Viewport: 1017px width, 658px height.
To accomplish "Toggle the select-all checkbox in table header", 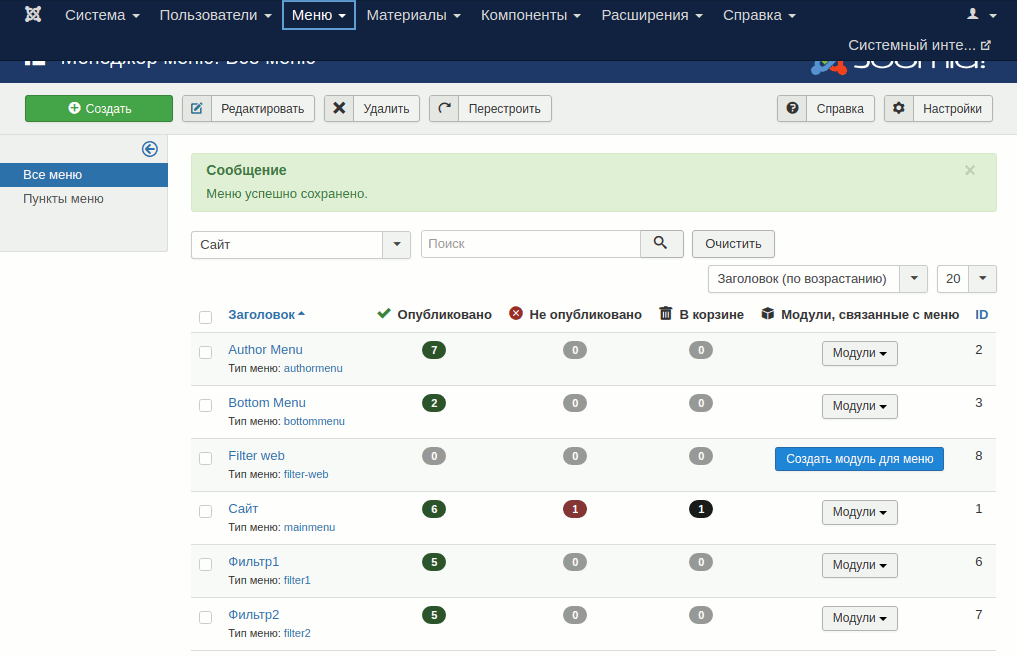I will tap(206, 317).
